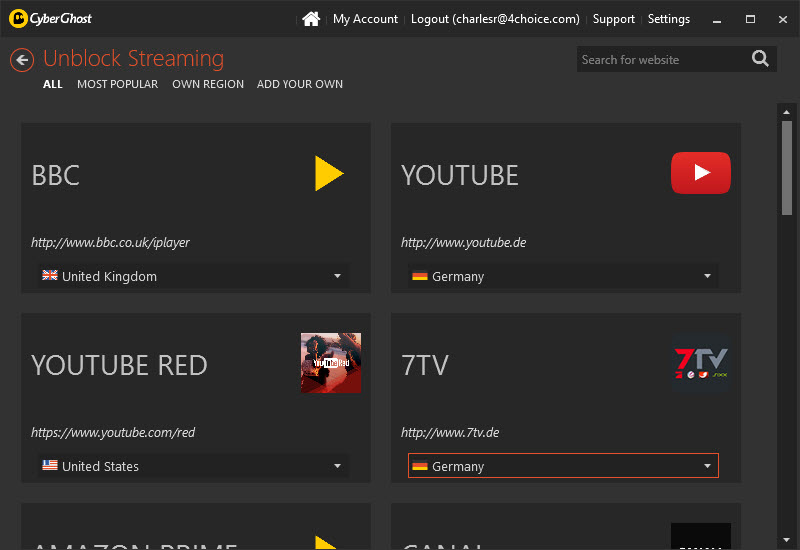Maximize the CyberGhost window
This screenshot has width=800, height=550.
[x=750, y=19]
